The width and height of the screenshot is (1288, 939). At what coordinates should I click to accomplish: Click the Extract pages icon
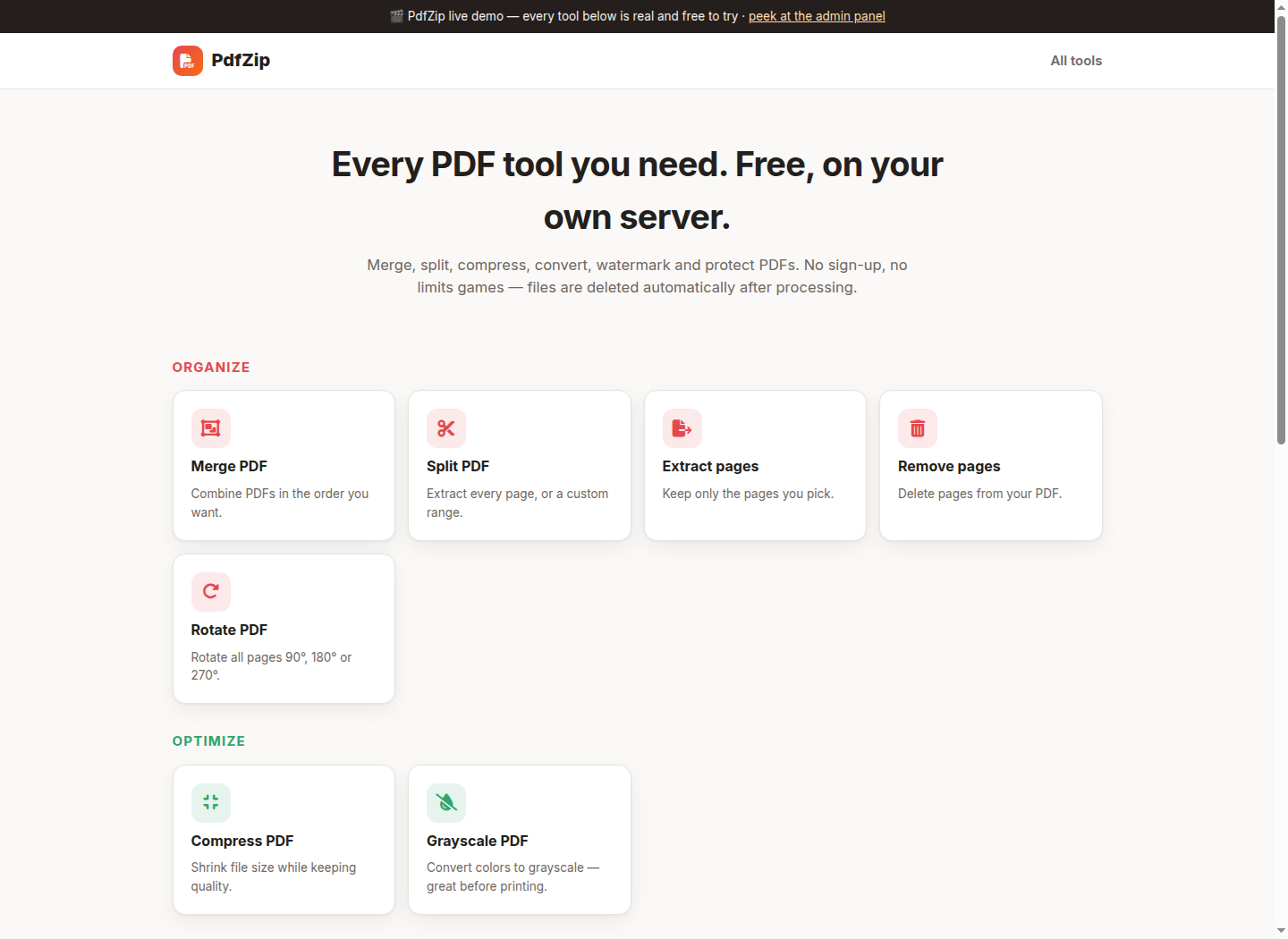(x=682, y=428)
